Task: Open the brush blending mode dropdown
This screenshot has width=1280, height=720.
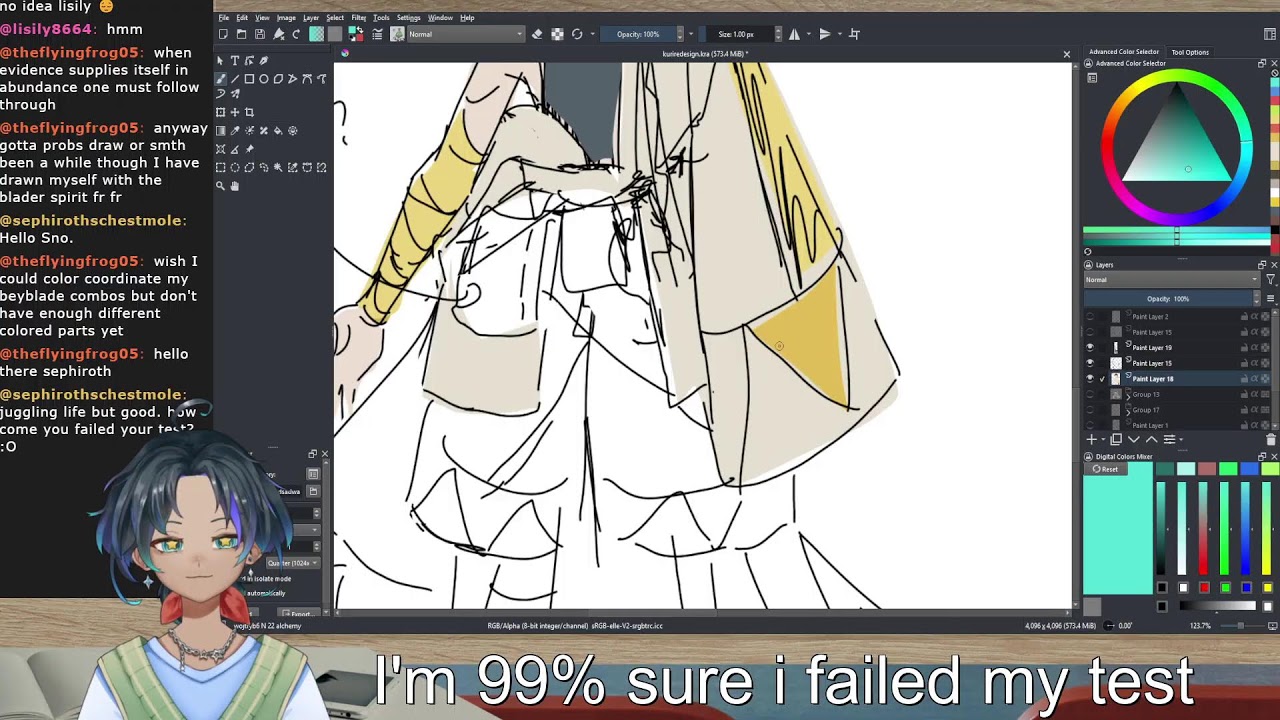Action: (x=465, y=34)
